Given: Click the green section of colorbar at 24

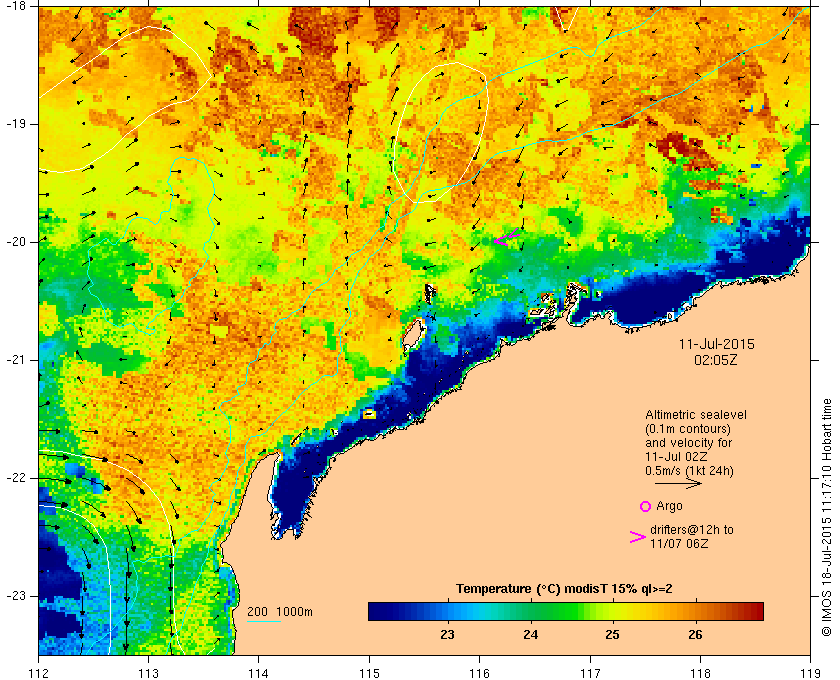Looking at the screenshot, I should pos(530,611).
